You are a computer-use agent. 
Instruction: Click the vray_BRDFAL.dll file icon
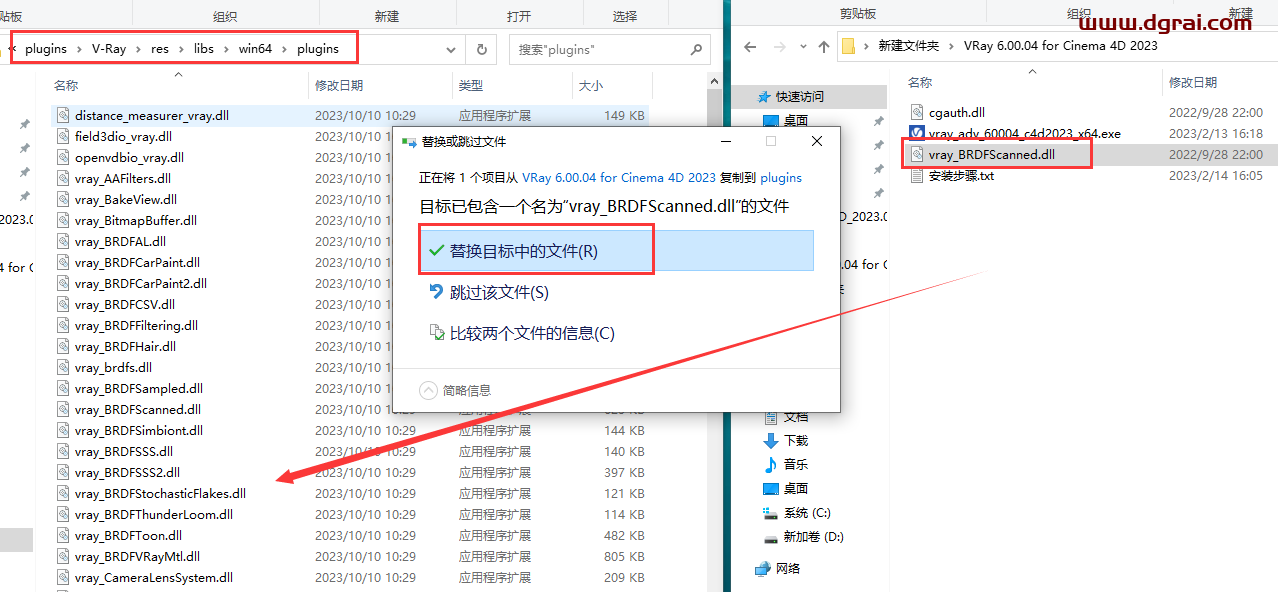[63, 241]
